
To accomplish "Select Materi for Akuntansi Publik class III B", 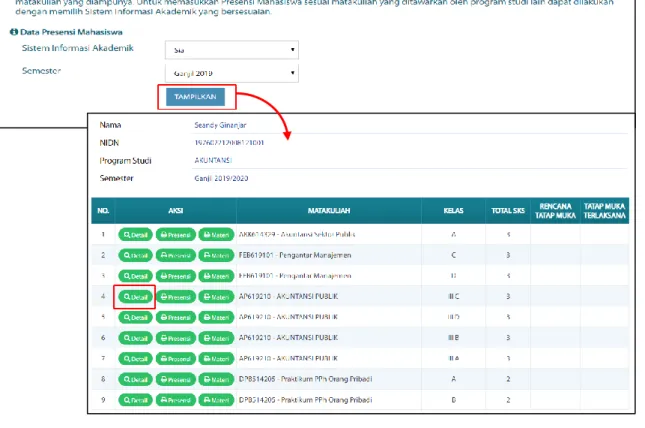I will 216,338.
